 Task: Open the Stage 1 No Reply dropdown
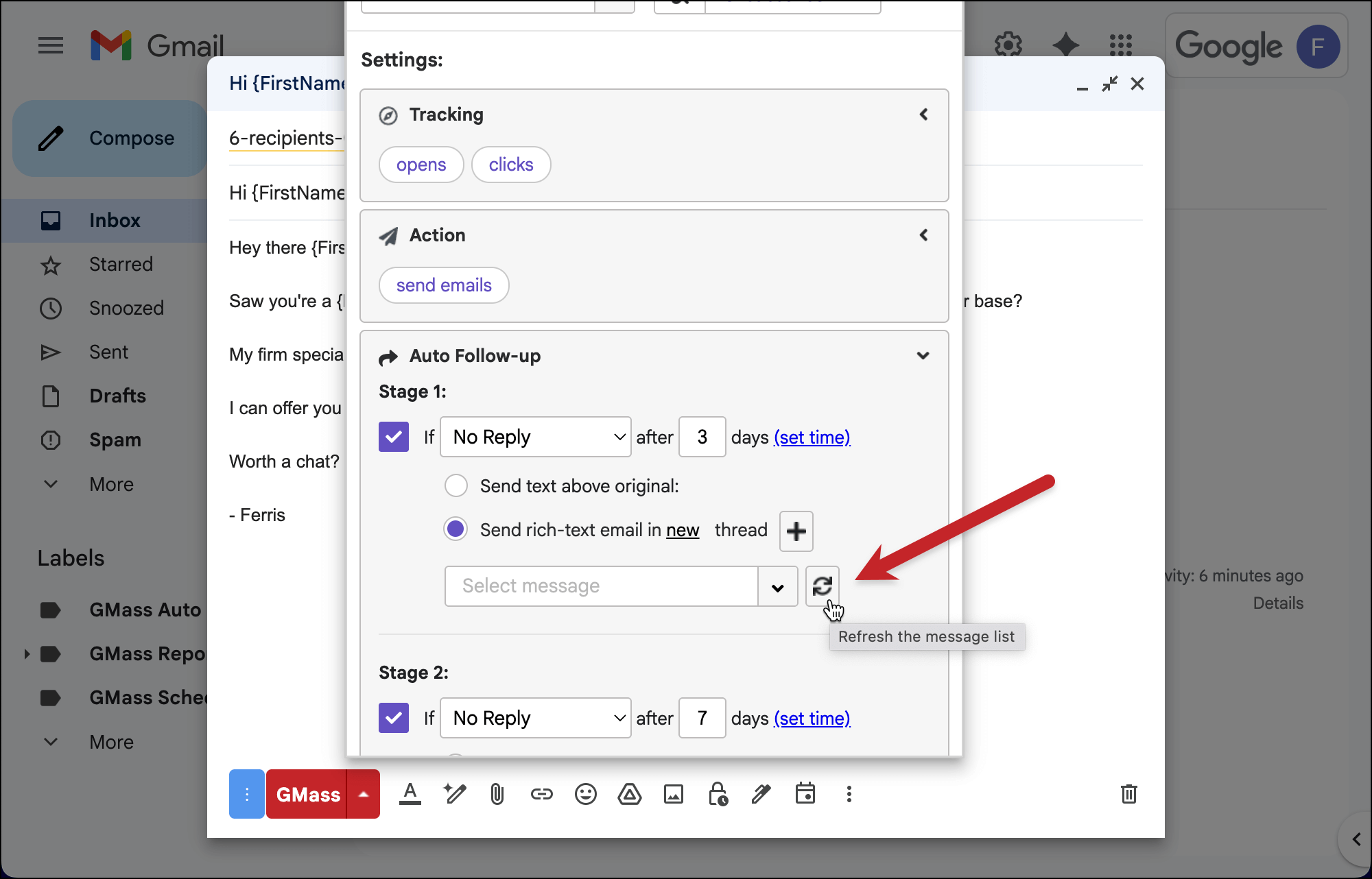pos(535,437)
